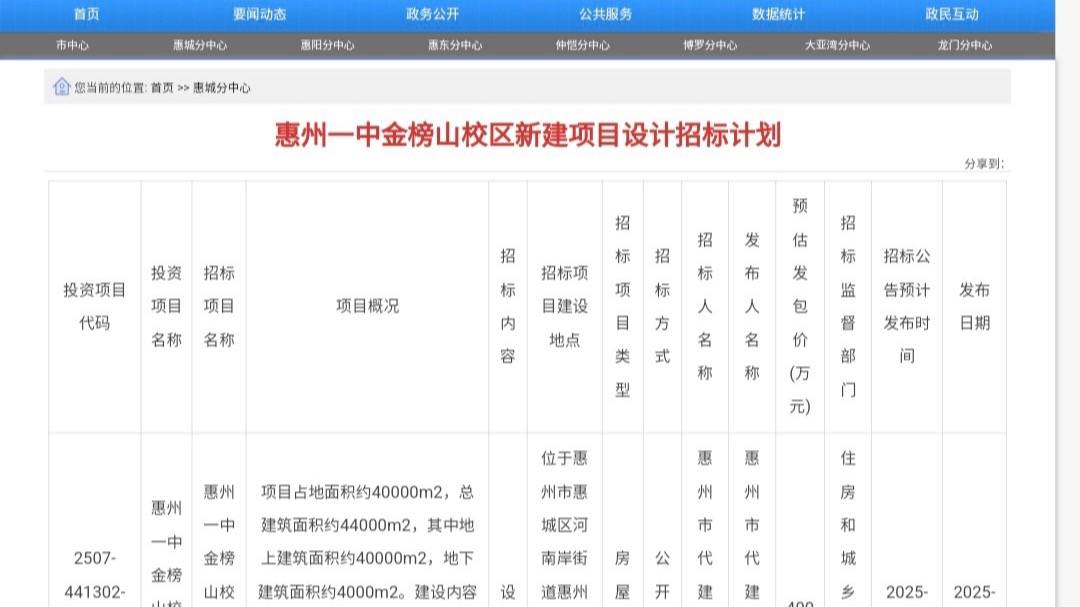
Task: Go to 惠东分中心
Action: point(455,45)
